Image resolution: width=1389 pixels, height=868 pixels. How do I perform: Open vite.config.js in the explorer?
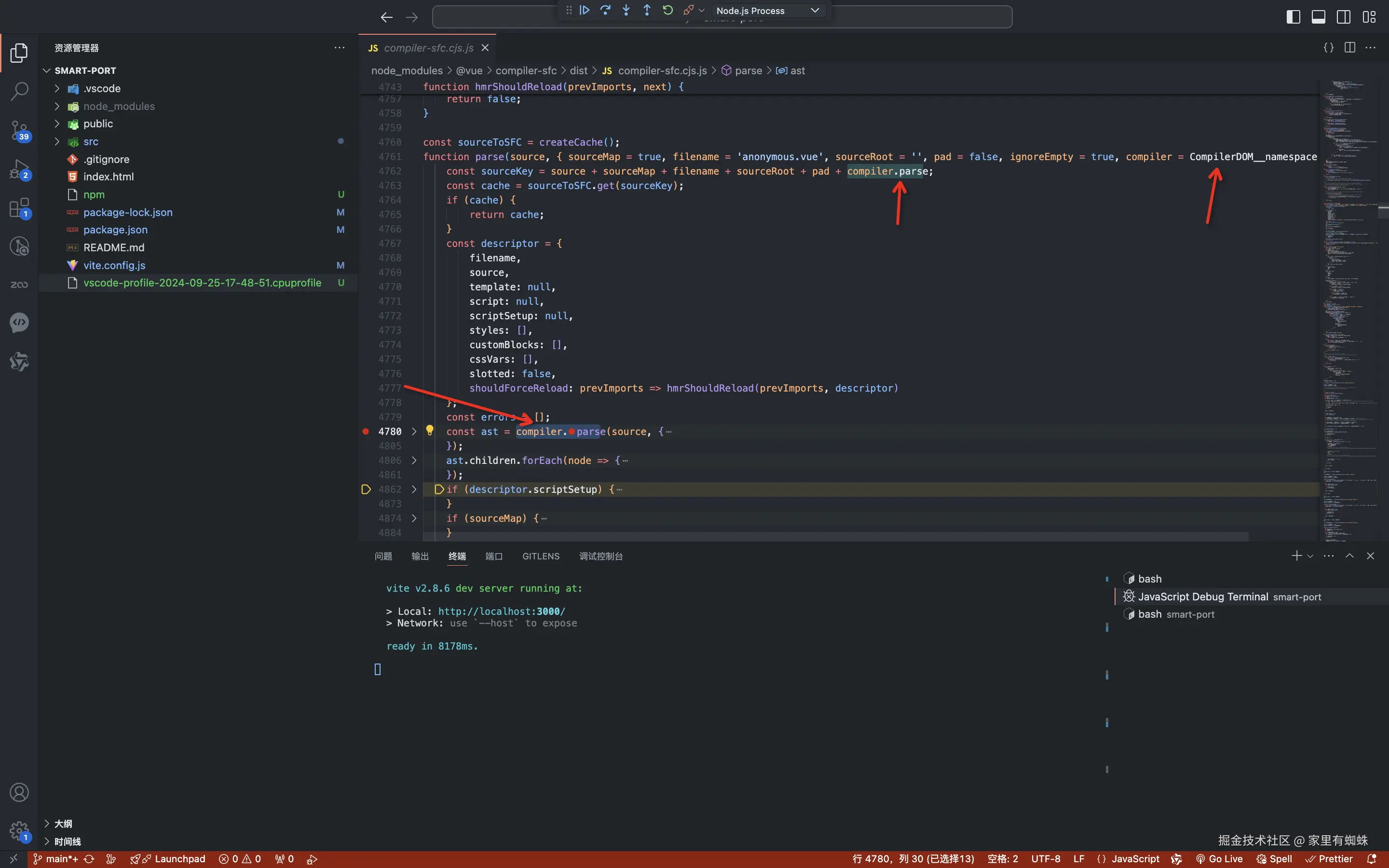(x=114, y=265)
